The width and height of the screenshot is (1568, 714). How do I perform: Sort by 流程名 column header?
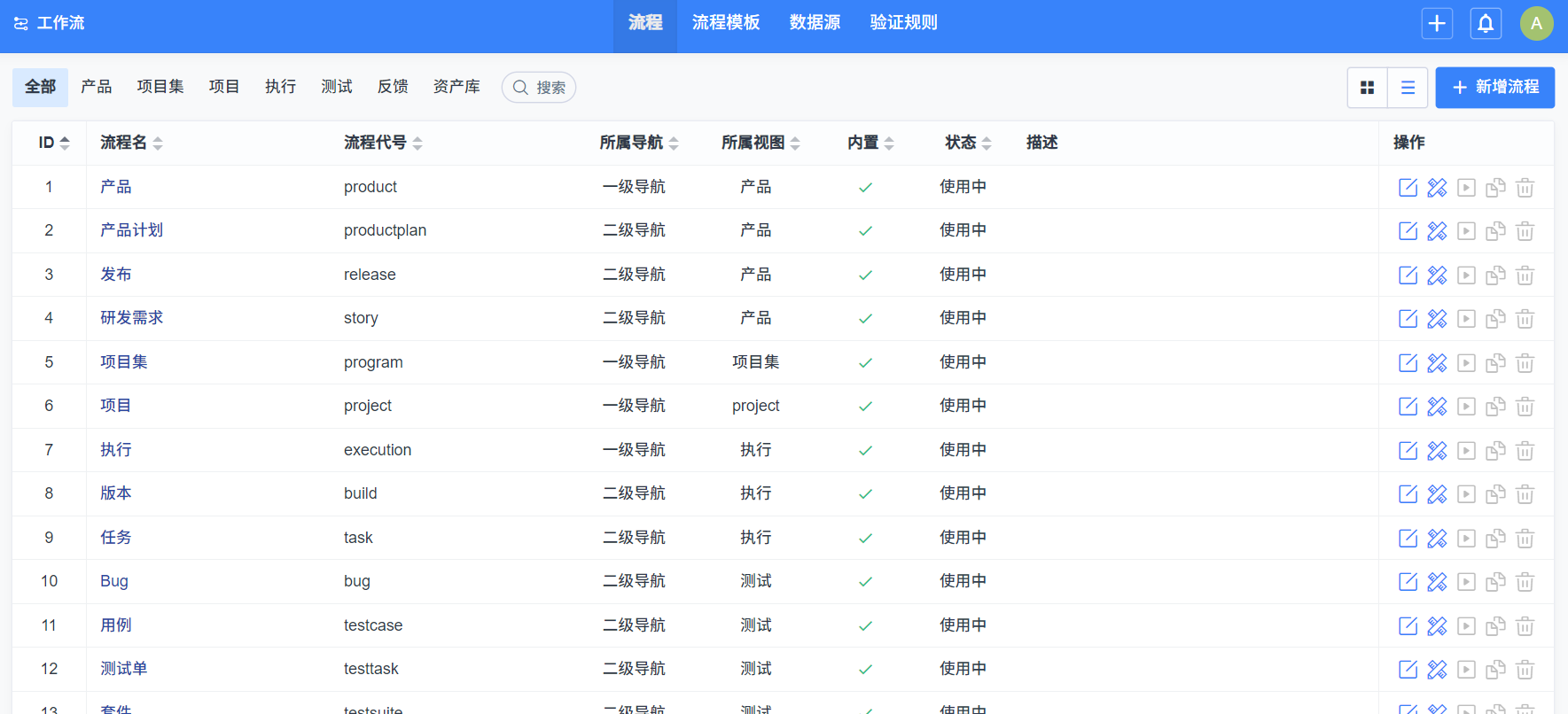[131, 143]
